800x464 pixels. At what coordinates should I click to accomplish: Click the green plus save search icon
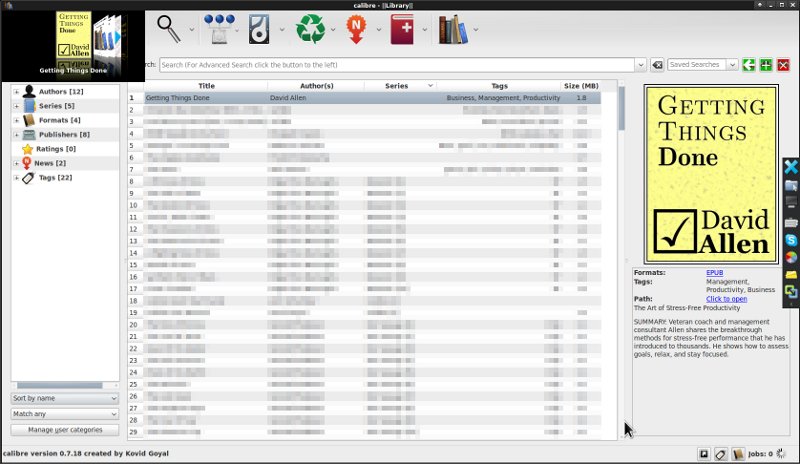point(766,65)
